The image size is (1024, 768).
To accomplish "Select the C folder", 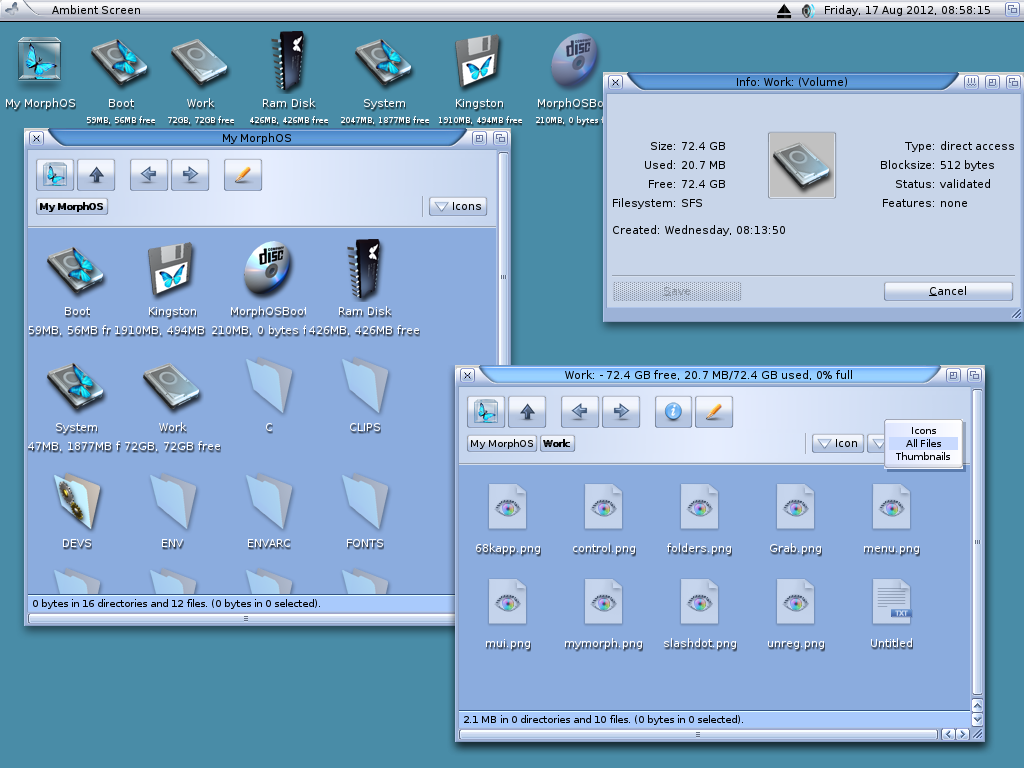I will point(268,385).
